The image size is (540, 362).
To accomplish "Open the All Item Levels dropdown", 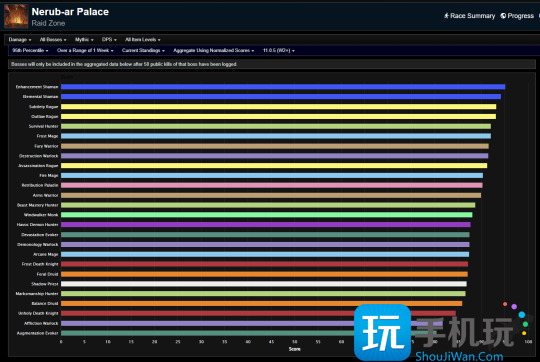I will click(143, 40).
